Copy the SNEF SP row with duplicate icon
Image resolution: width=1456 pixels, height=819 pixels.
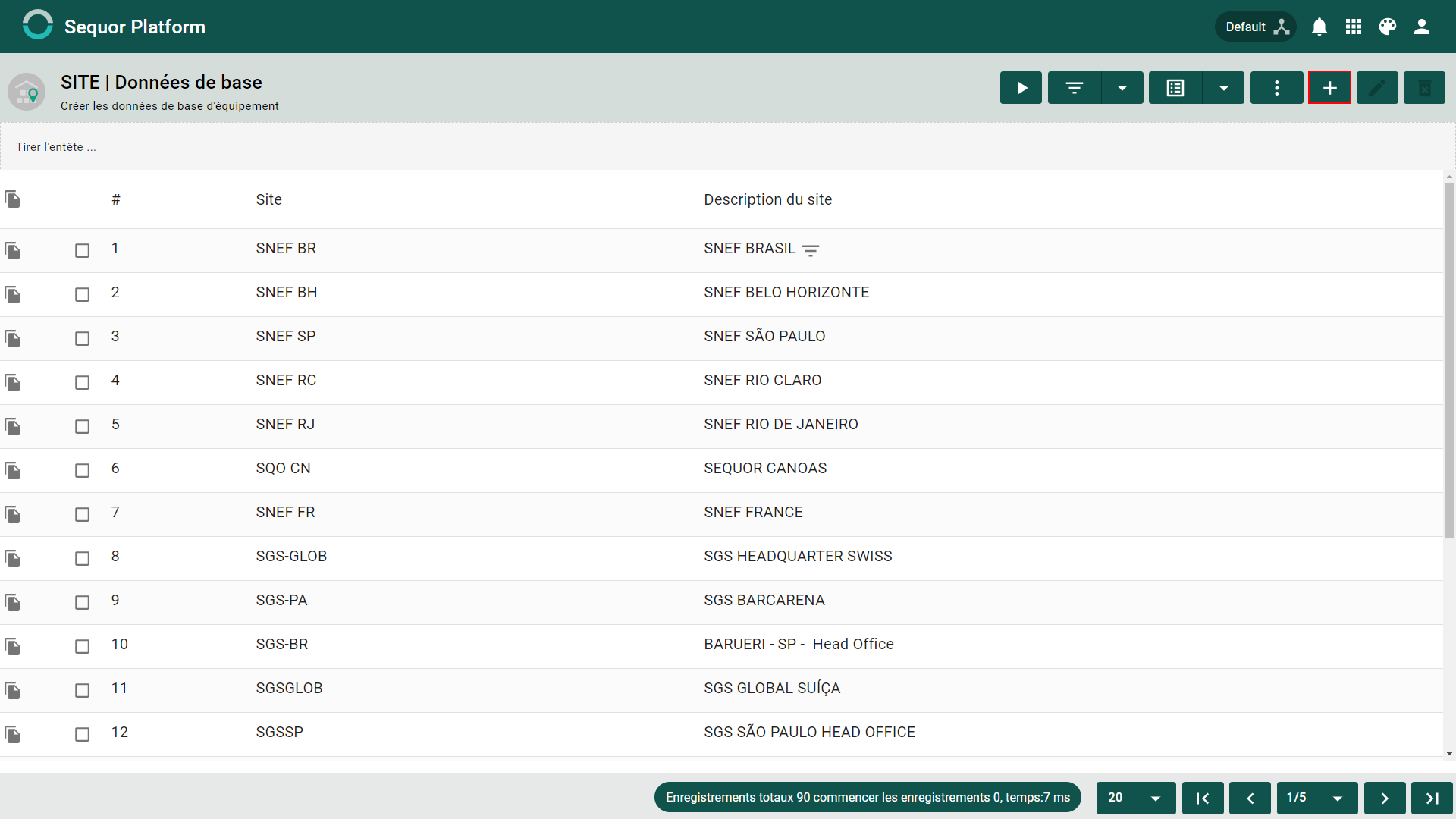pos(12,338)
